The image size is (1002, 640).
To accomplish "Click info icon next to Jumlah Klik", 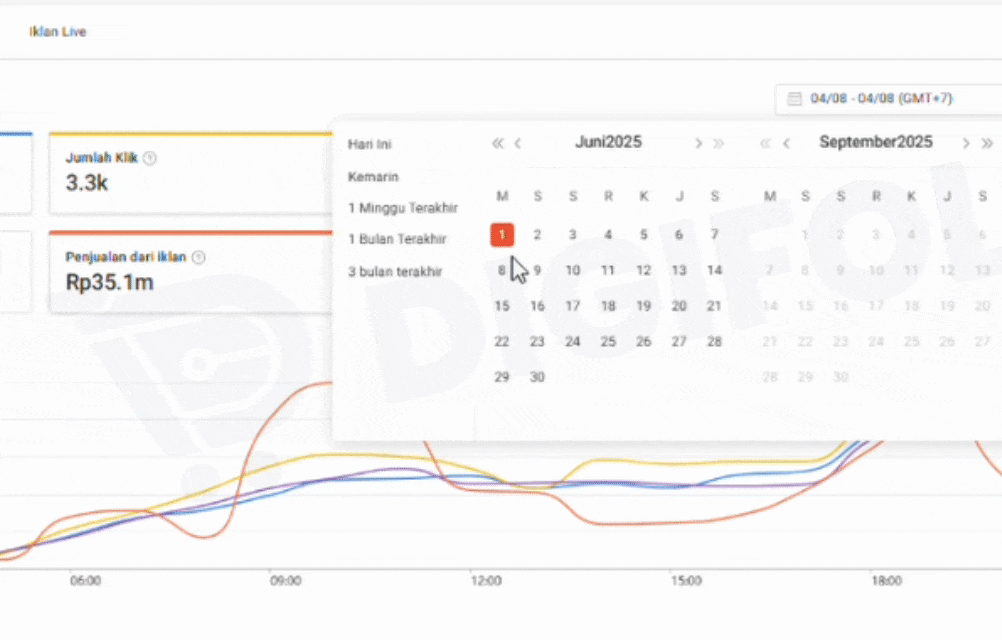I will click(150, 158).
